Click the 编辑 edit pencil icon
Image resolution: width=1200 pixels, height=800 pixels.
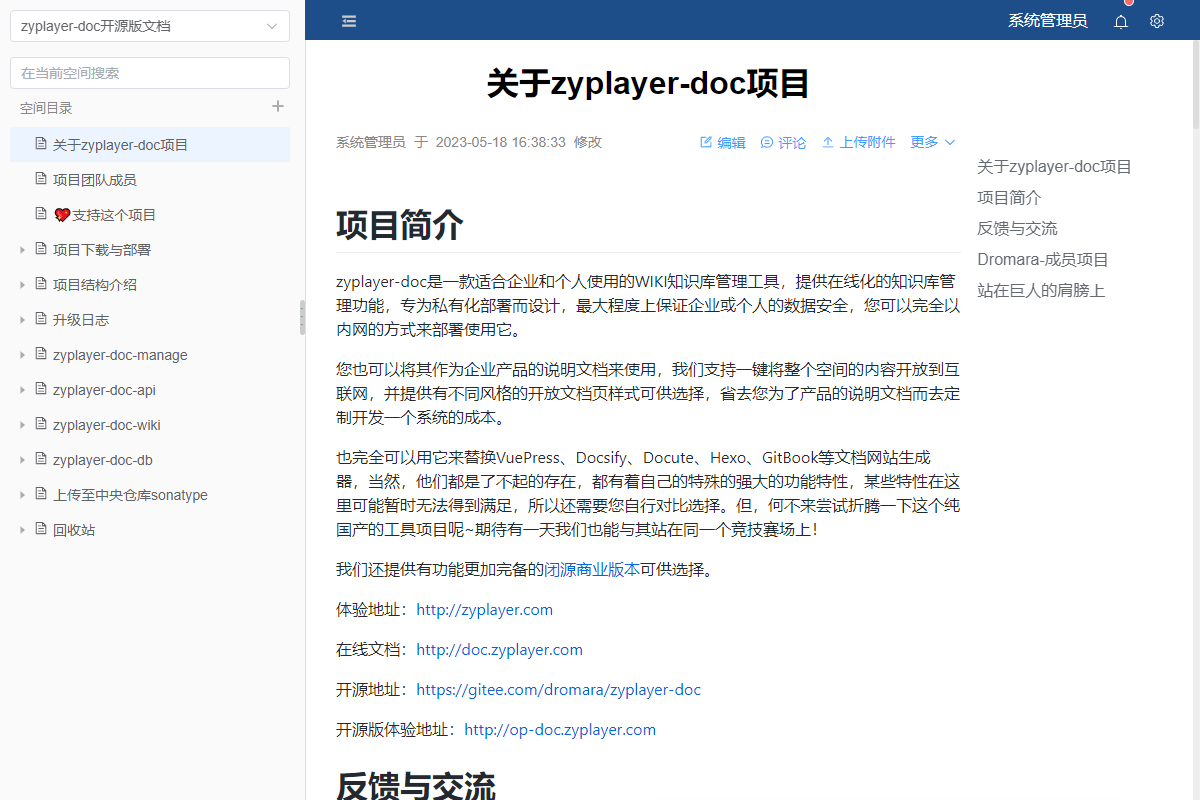click(706, 143)
